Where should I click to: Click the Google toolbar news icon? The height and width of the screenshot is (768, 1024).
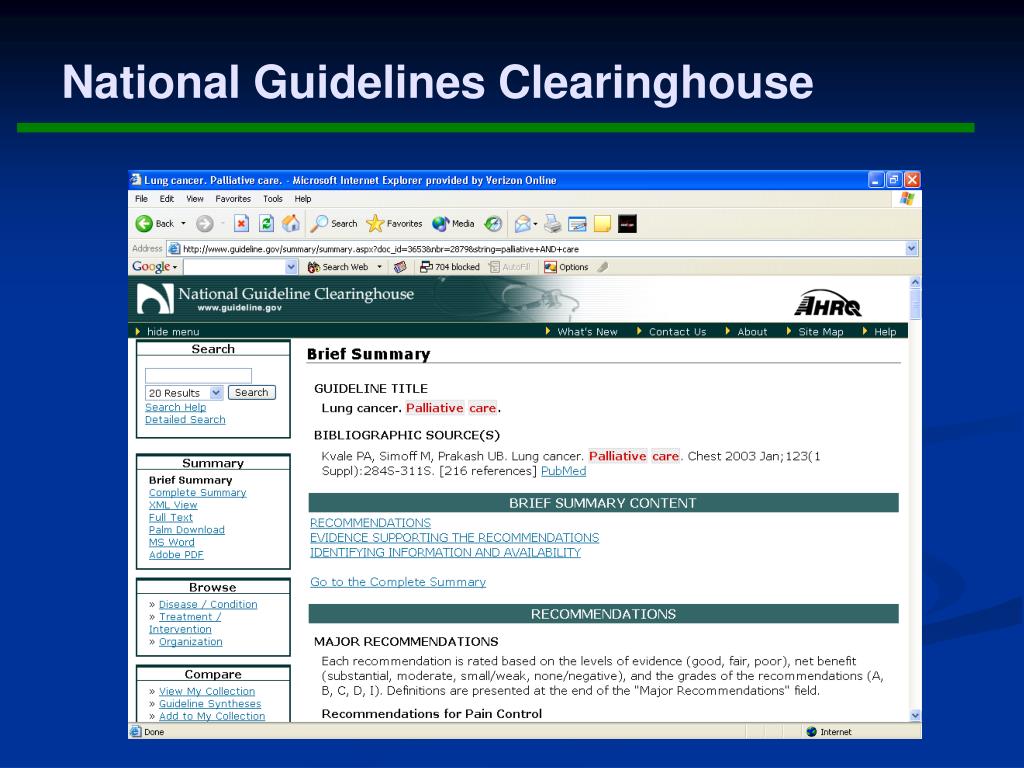(x=400, y=267)
